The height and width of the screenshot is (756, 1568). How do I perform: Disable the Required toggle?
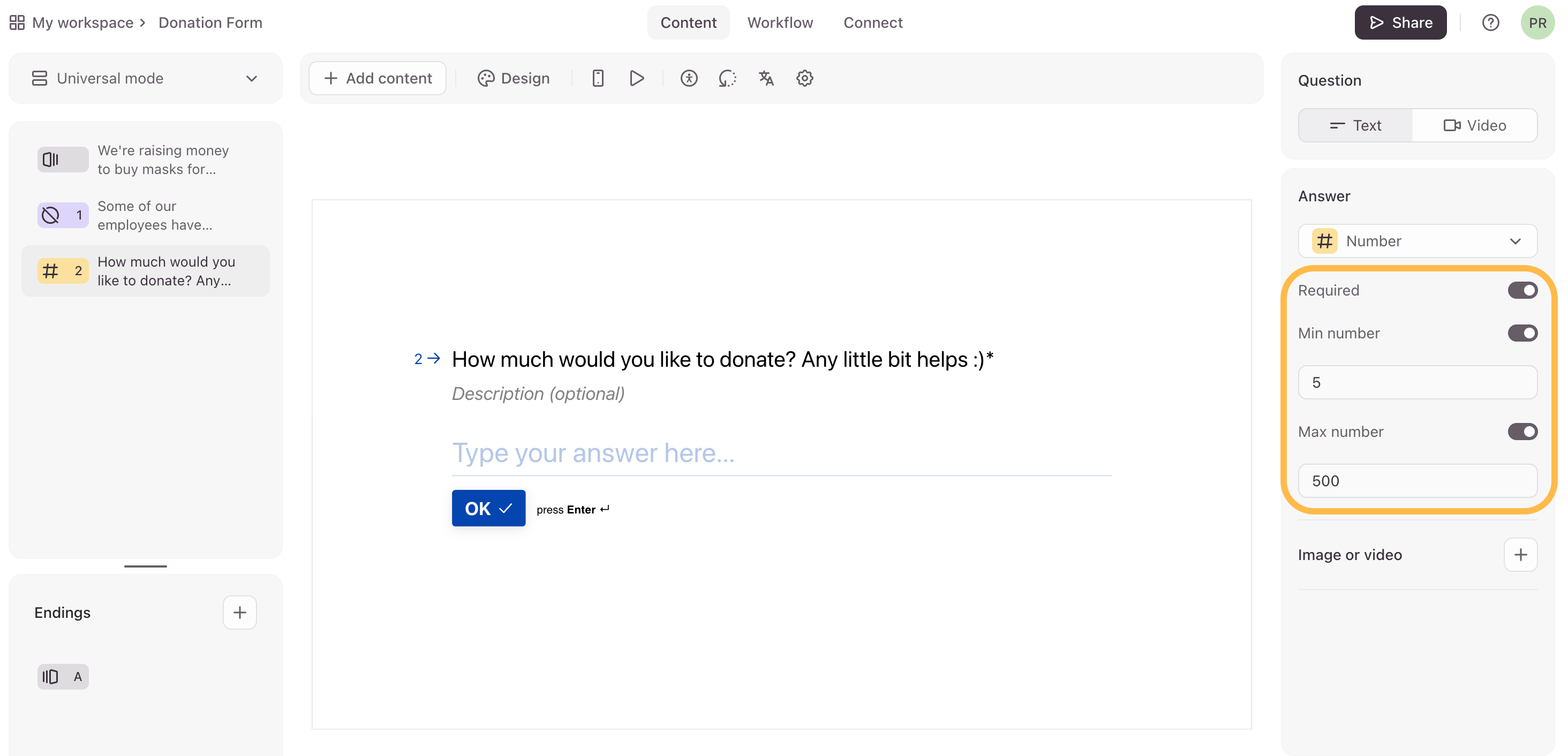pyautogui.click(x=1522, y=290)
